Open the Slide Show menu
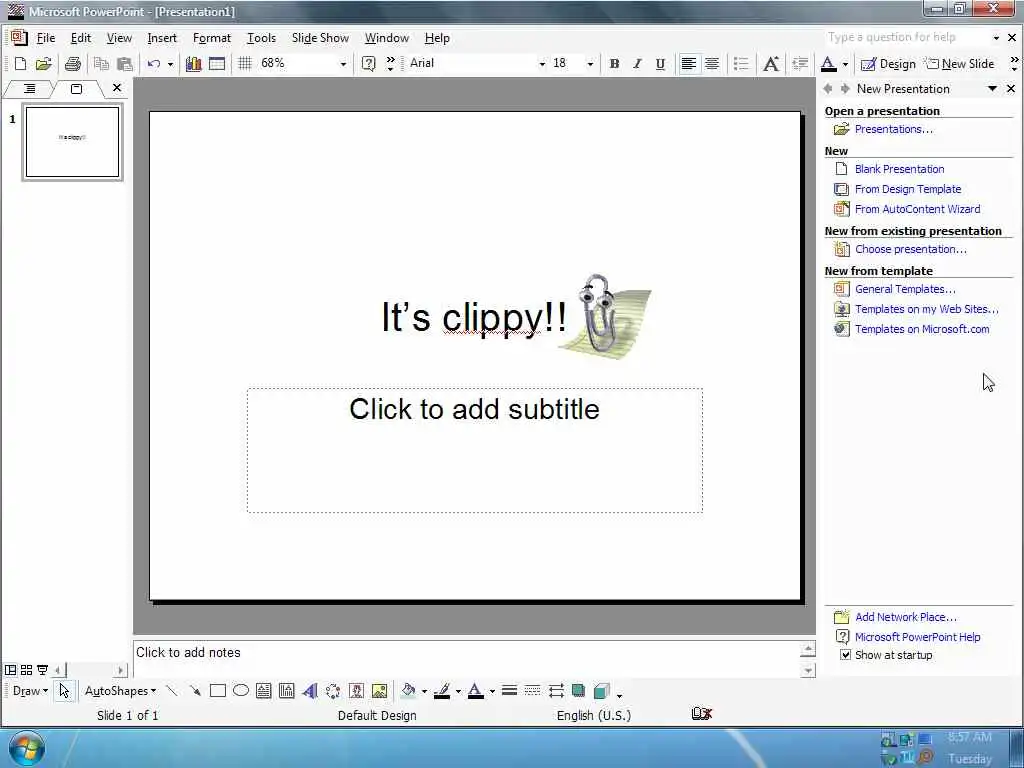Viewport: 1024px width, 768px height. [x=320, y=38]
